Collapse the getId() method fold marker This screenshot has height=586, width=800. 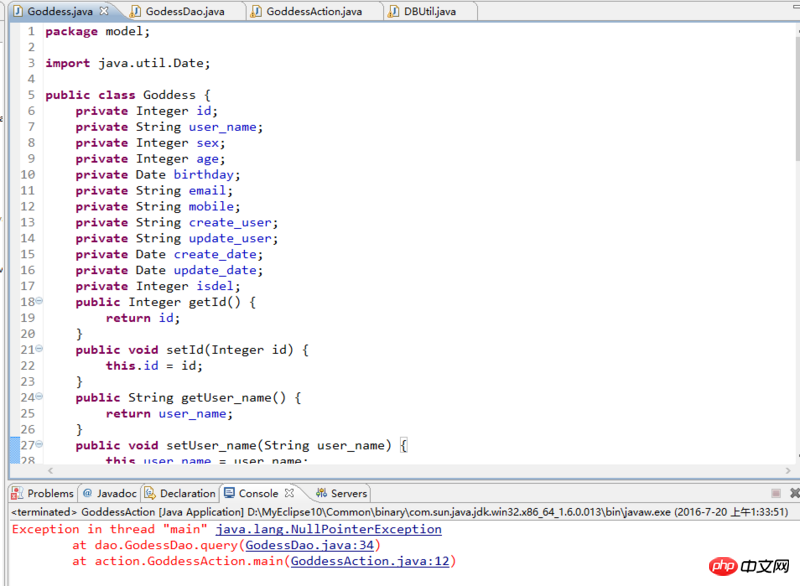(39, 302)
